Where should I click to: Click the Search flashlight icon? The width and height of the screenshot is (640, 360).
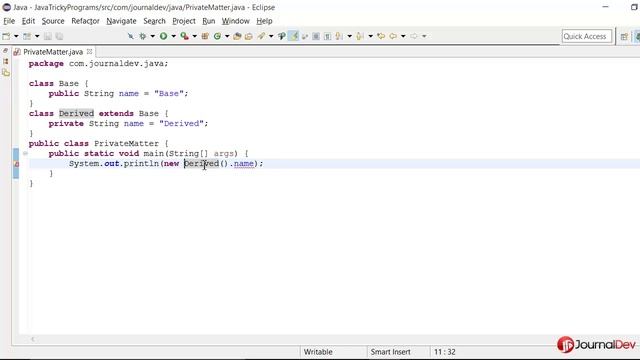point(261,36)
